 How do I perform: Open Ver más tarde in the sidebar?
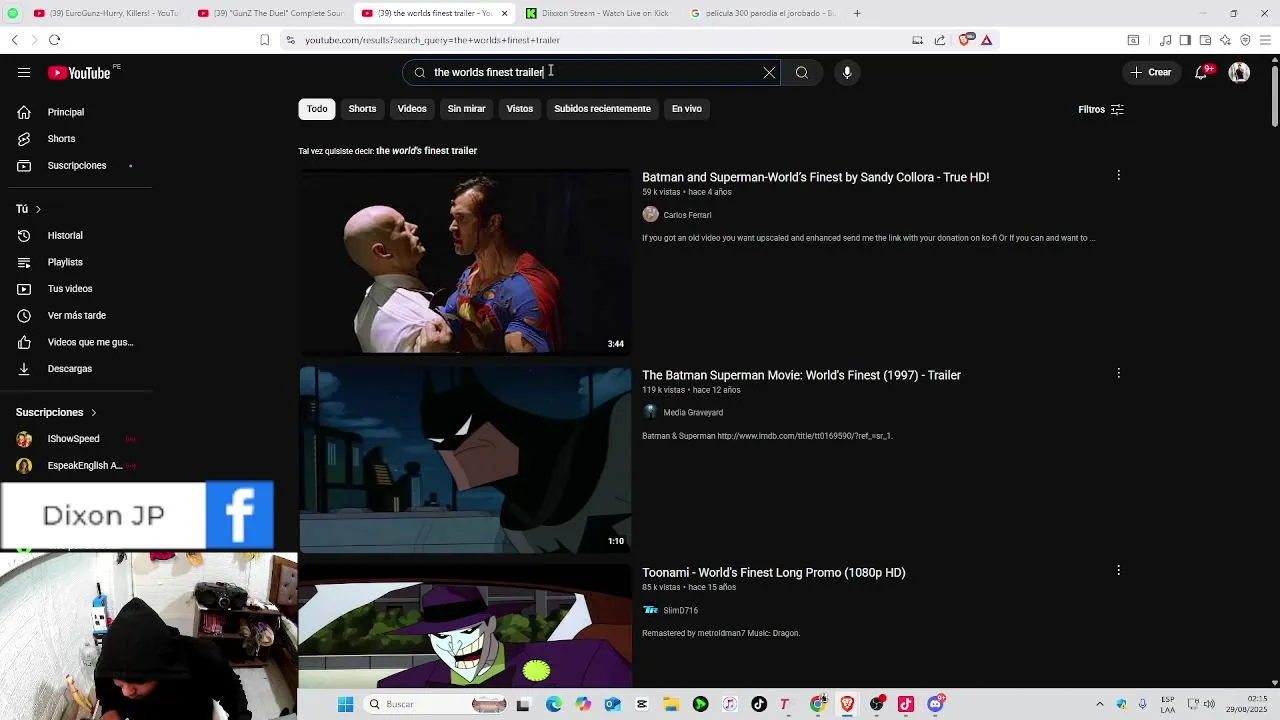tap(76, 316)
